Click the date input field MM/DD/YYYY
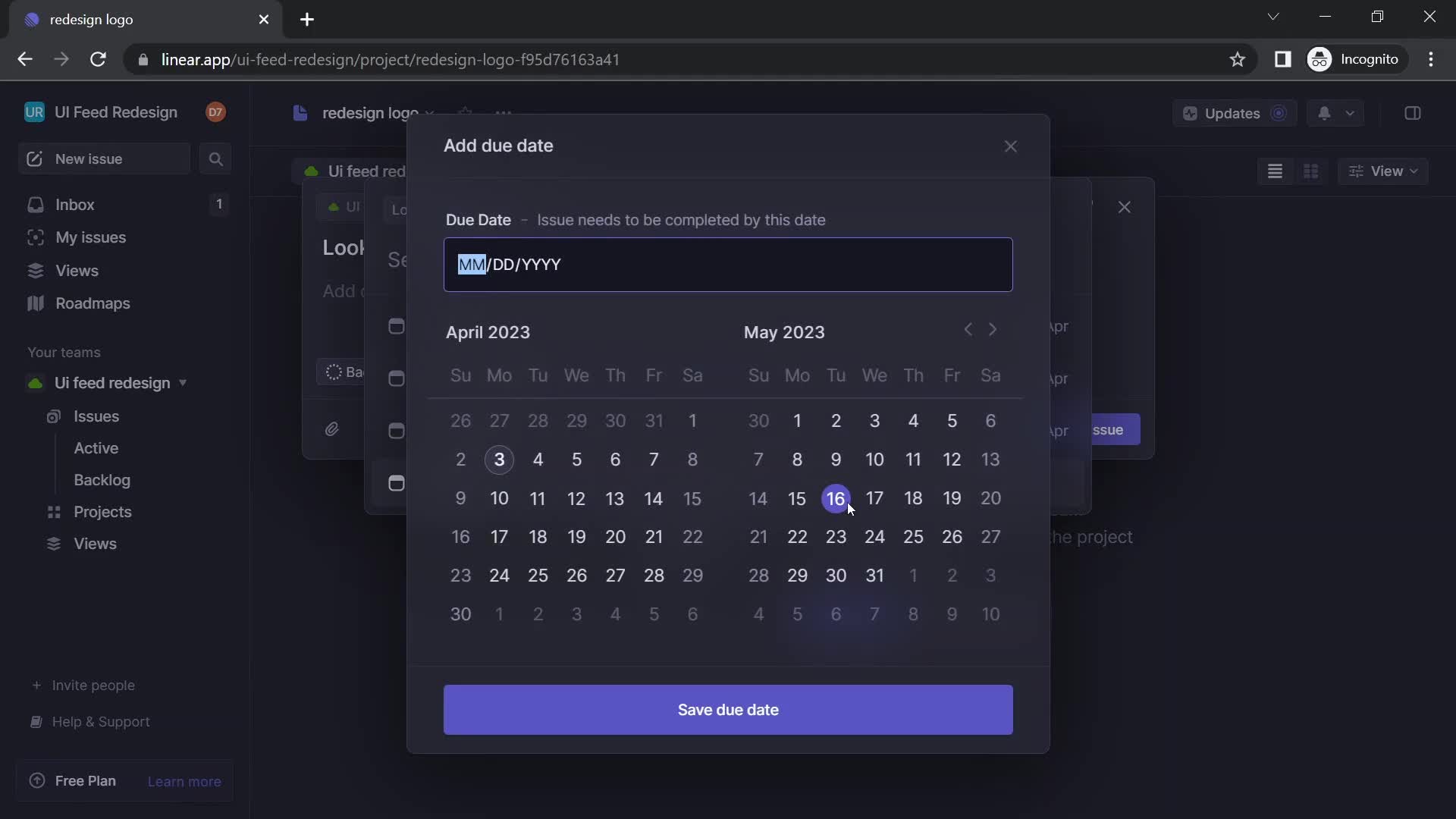The width and height of the screenshot is (1456, 819). (x=728, y=264)
